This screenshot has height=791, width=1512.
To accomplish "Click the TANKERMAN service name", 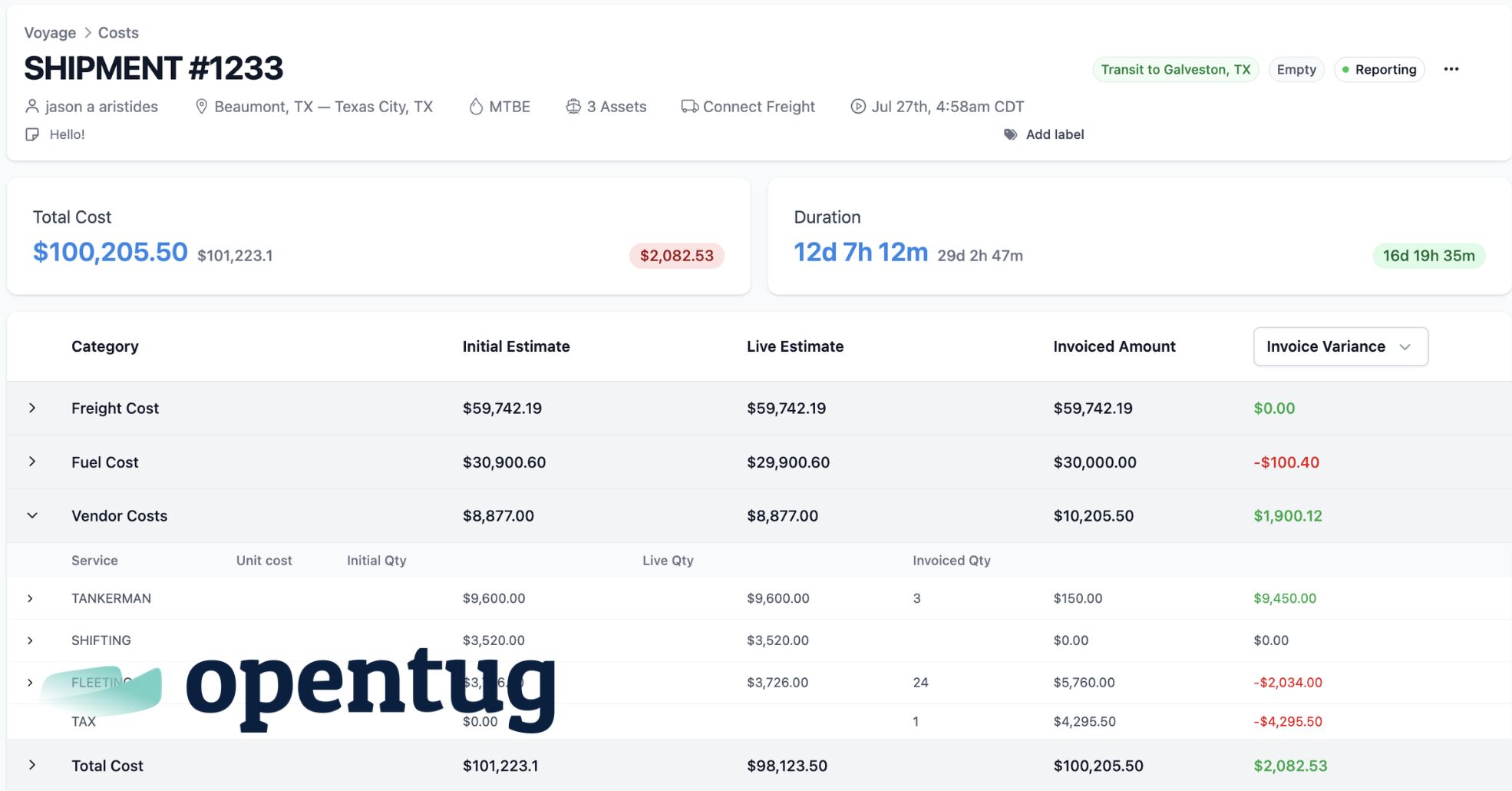I will tap(111, 598).
